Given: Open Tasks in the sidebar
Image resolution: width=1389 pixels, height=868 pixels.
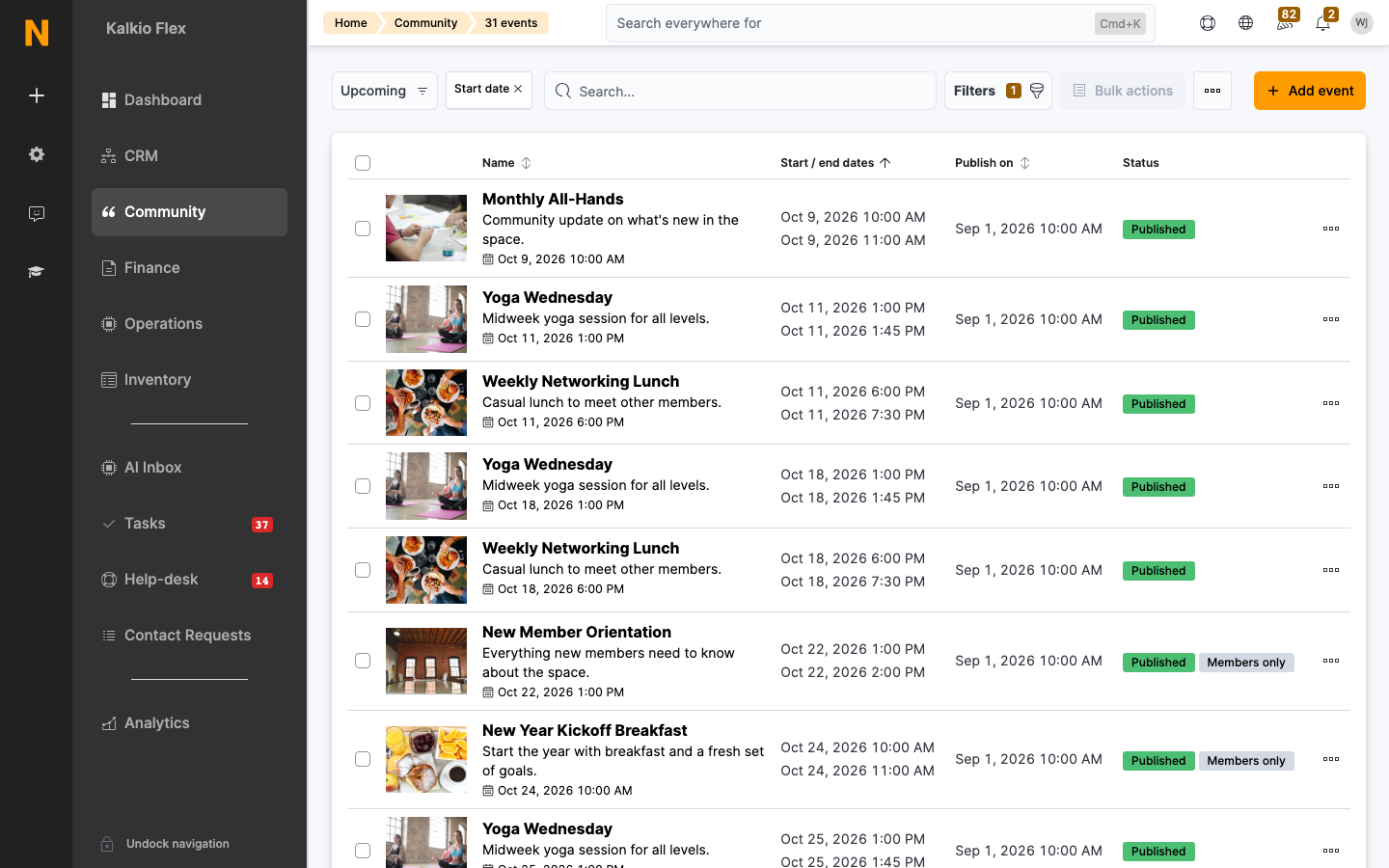Looking at the screenshot, I should [x=189, y=524].
